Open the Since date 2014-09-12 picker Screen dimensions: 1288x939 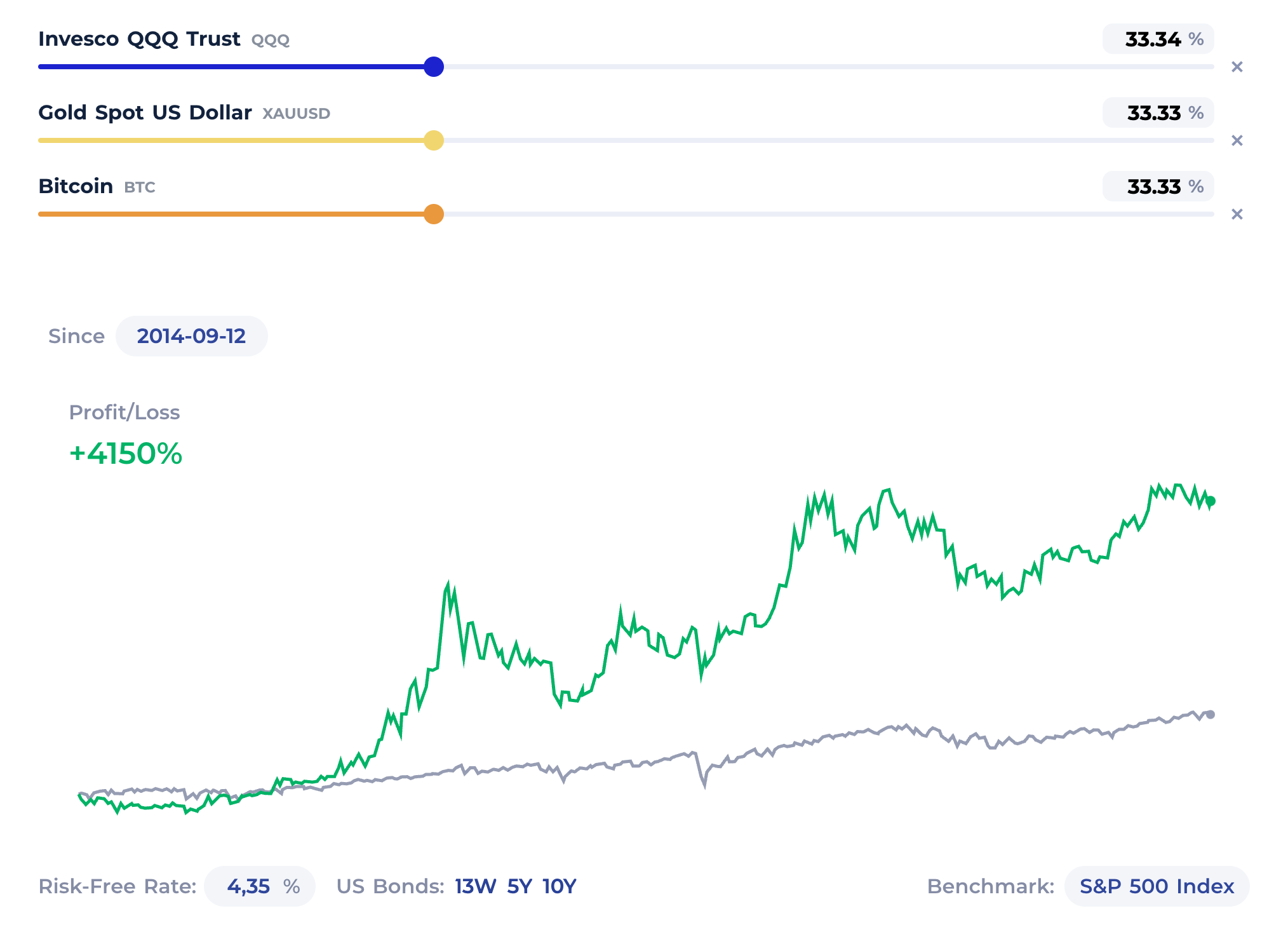click(191, 336)
